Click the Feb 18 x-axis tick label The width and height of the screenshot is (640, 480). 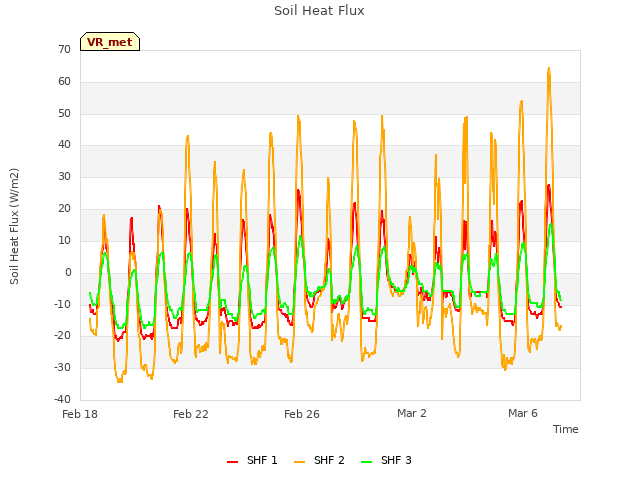pos(80,414)
